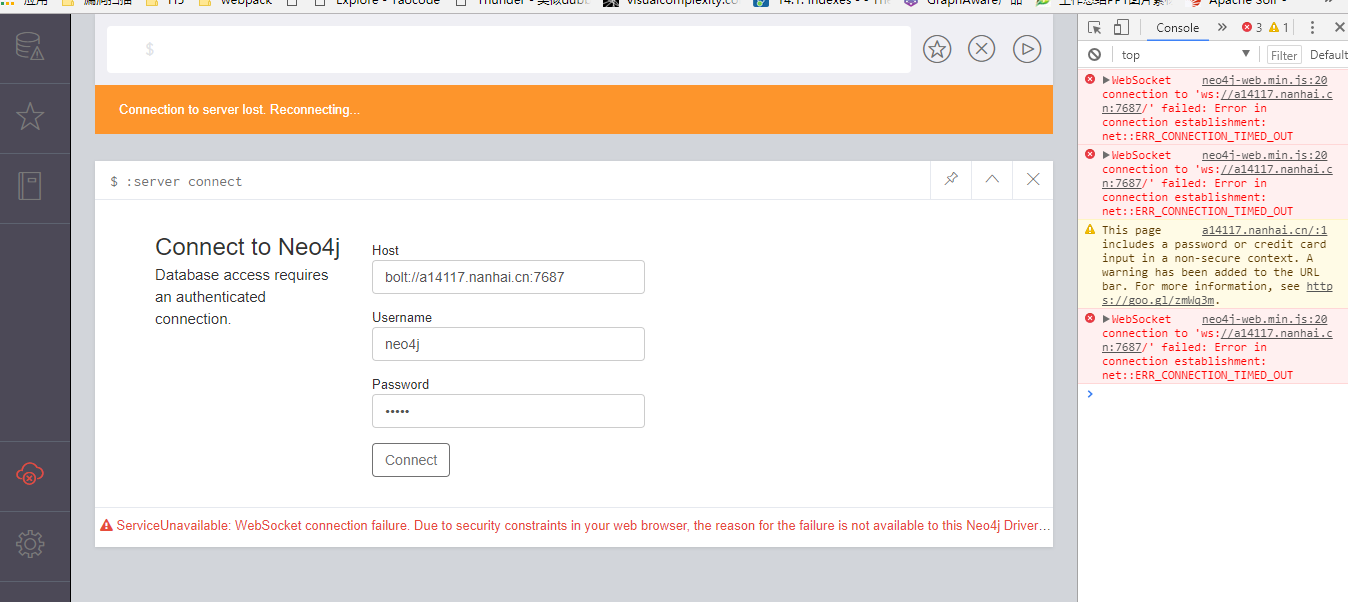Click the red error count 3
Viewport: 1348px width, 602px height.
1252,28
